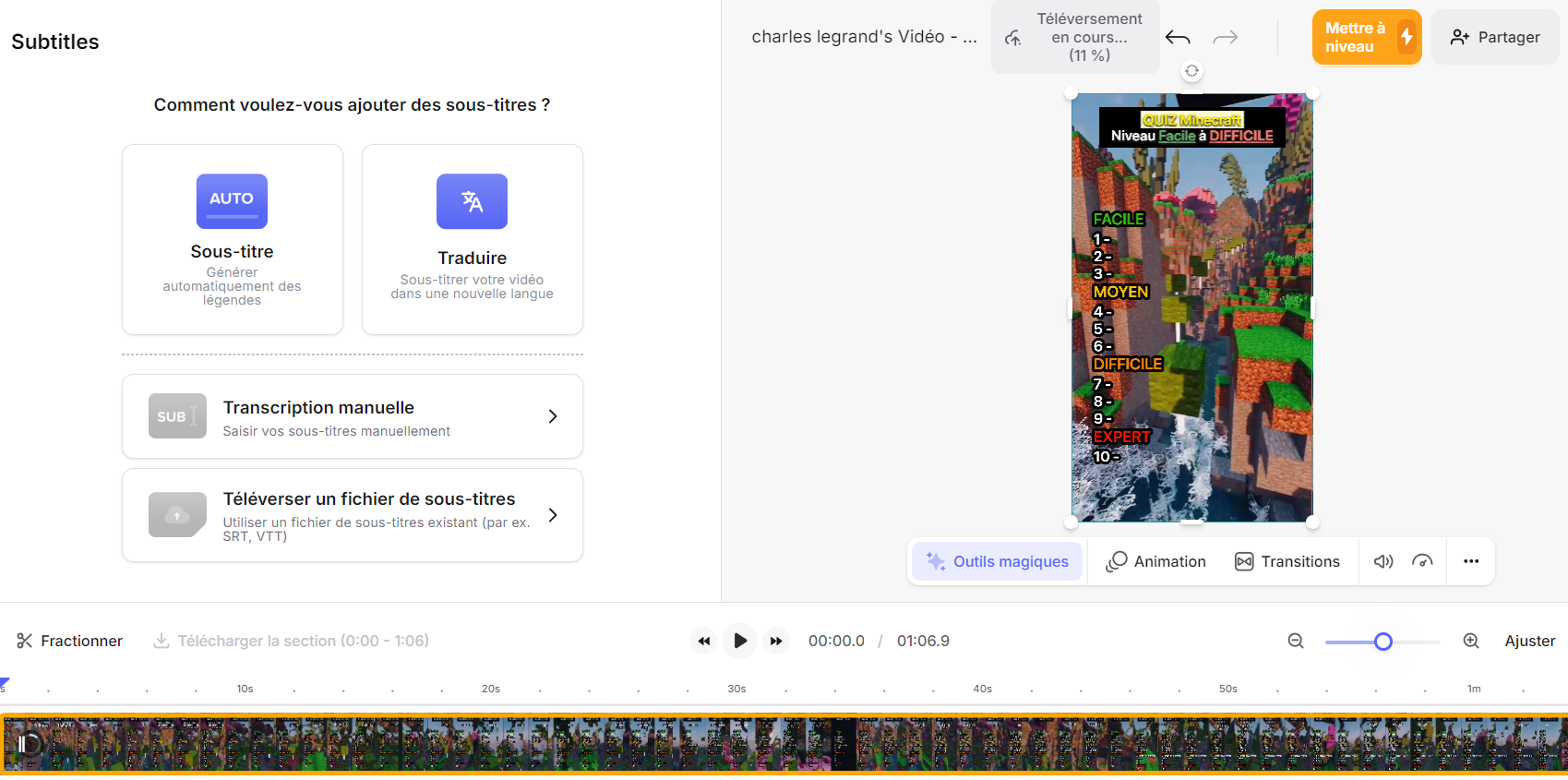Image resolution: width=1568 pixels, height=780 pixels.
Task: Open Outils magiques tools
Action: [998, 561]
